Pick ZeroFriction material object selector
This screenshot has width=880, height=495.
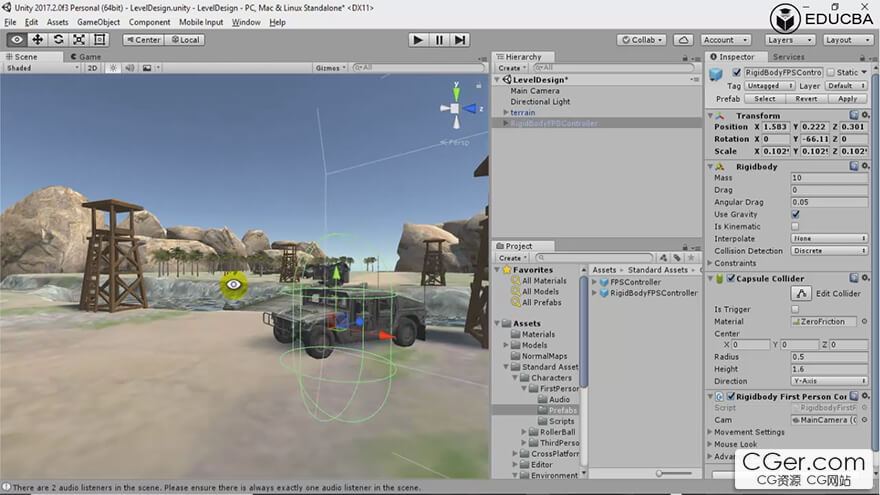point(864,322)
